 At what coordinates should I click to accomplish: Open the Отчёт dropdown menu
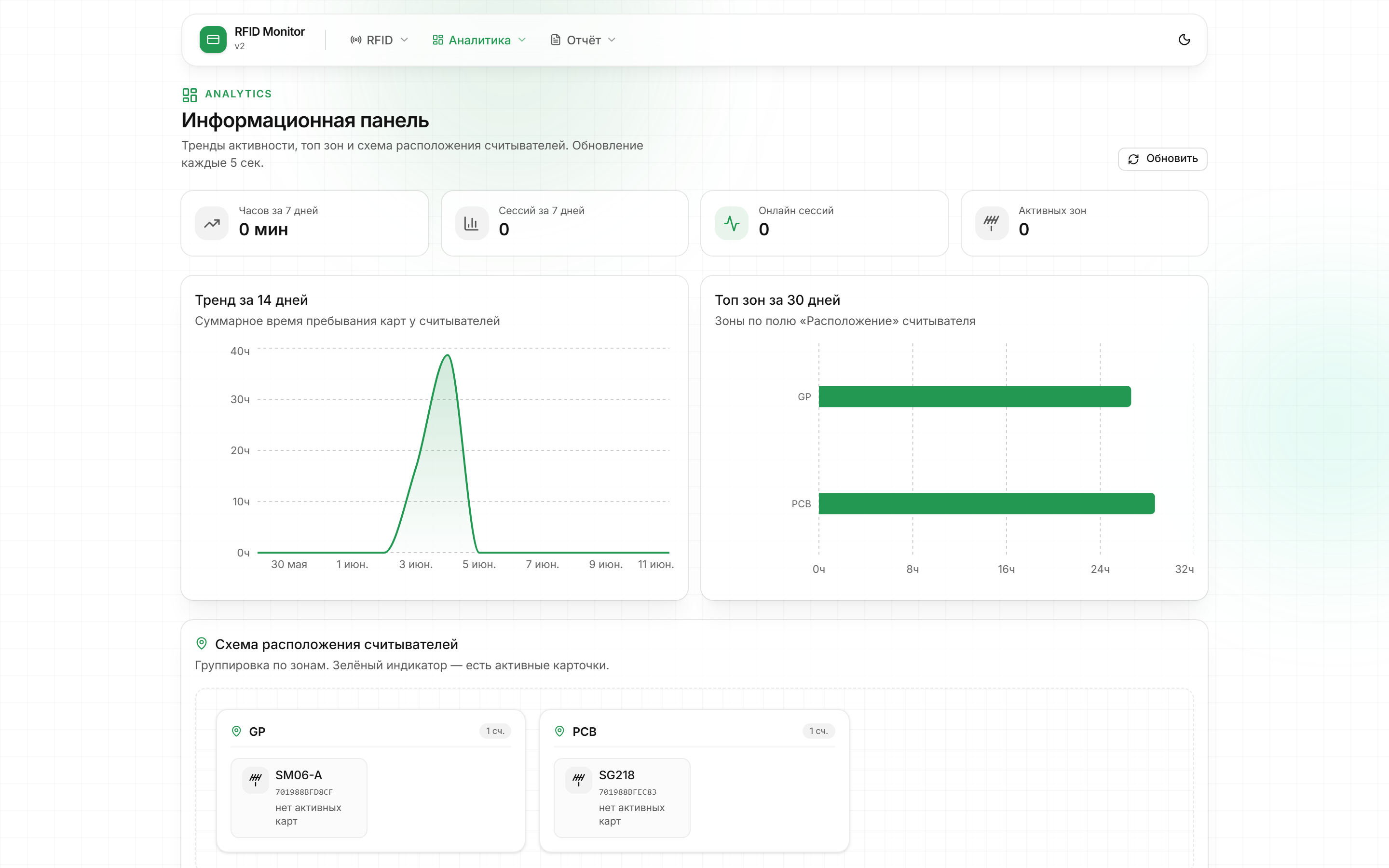(583, 40)
